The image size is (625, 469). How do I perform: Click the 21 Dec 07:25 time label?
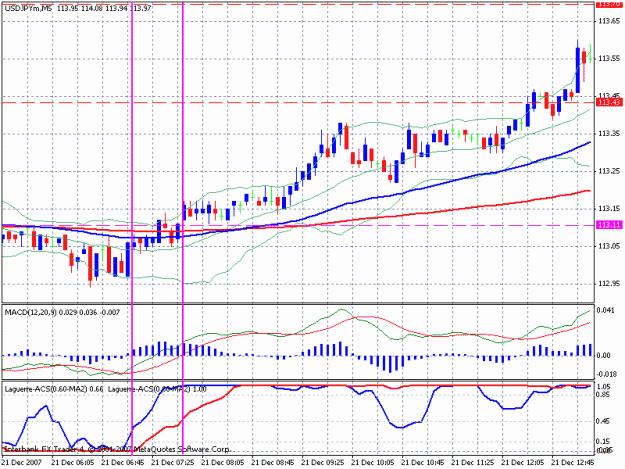pos(173,462)
